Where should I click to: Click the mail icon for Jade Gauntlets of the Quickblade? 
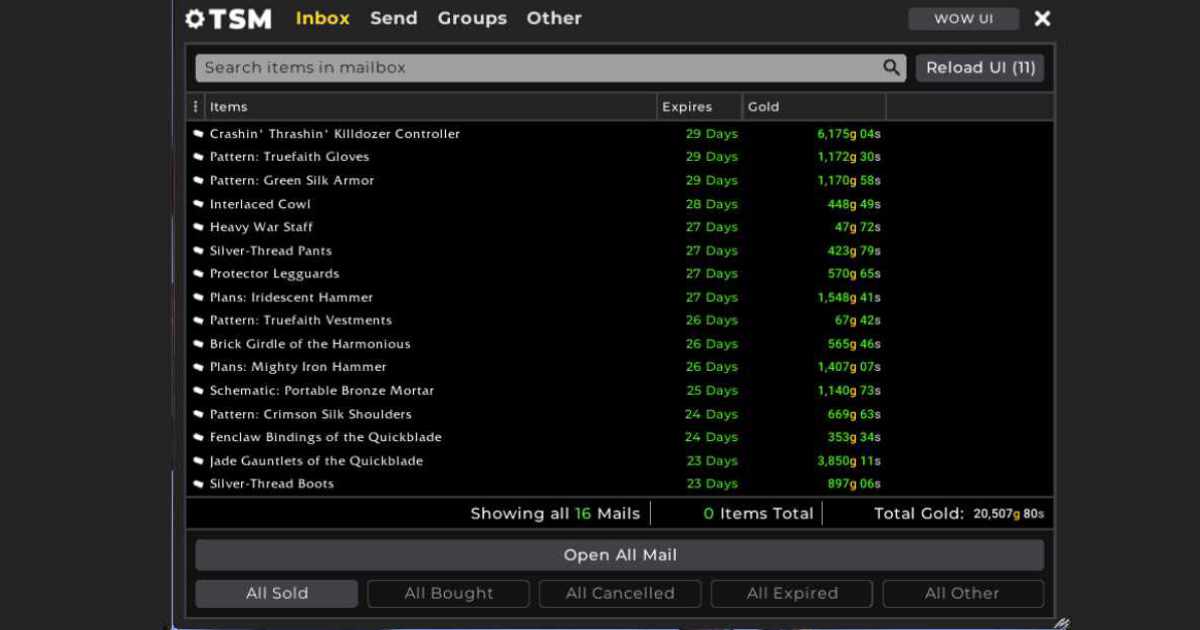coord(199,460)
